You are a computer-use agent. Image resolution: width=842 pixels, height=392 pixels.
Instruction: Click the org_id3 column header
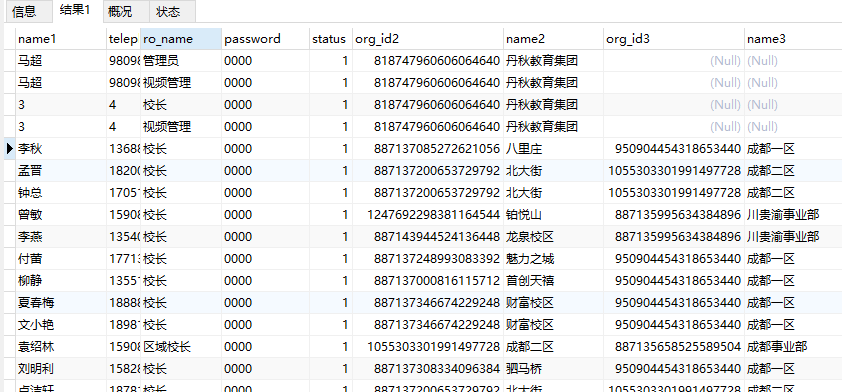coord(674,39)
